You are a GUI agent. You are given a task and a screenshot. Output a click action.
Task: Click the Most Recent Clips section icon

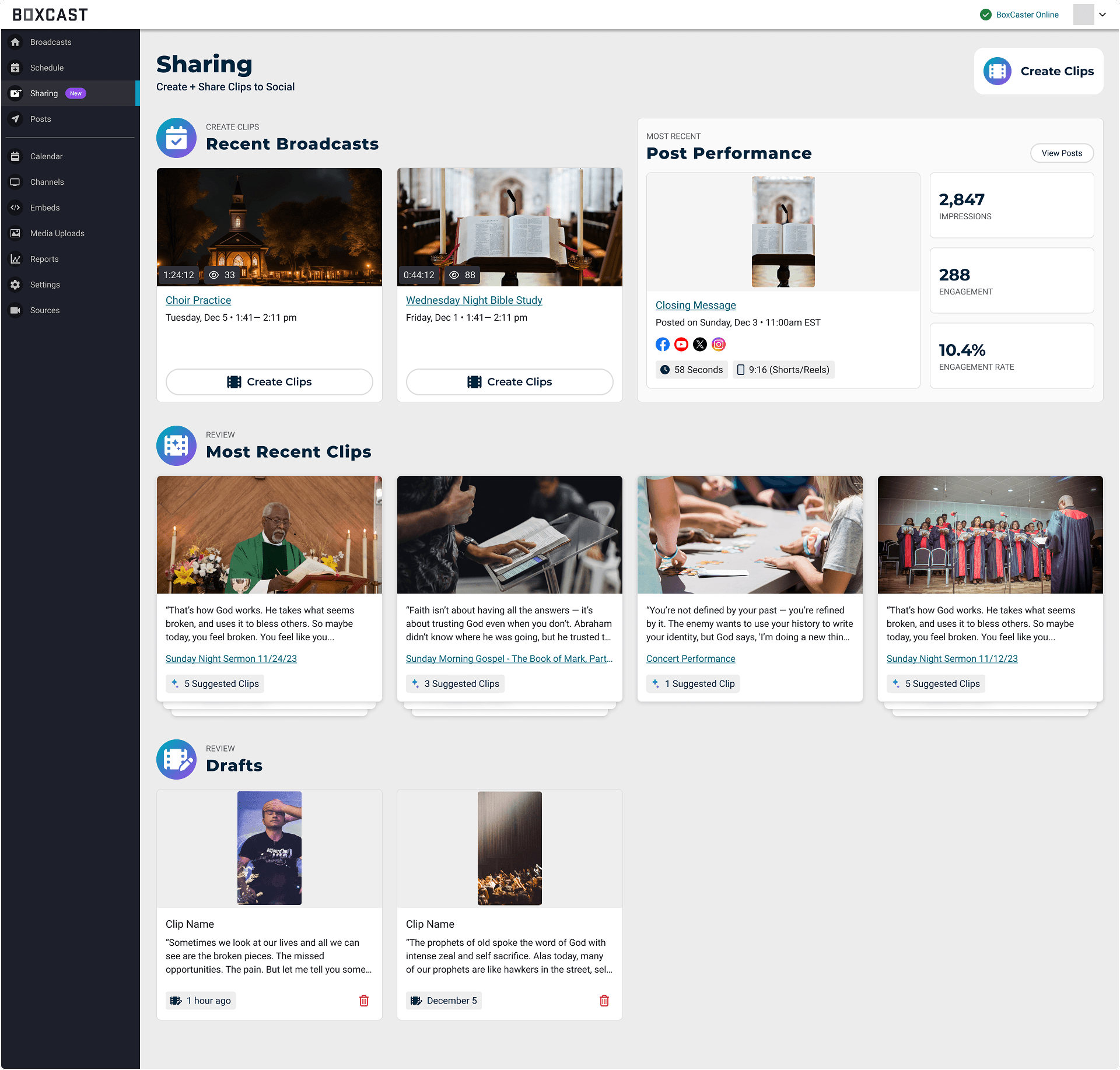(176, 446)
